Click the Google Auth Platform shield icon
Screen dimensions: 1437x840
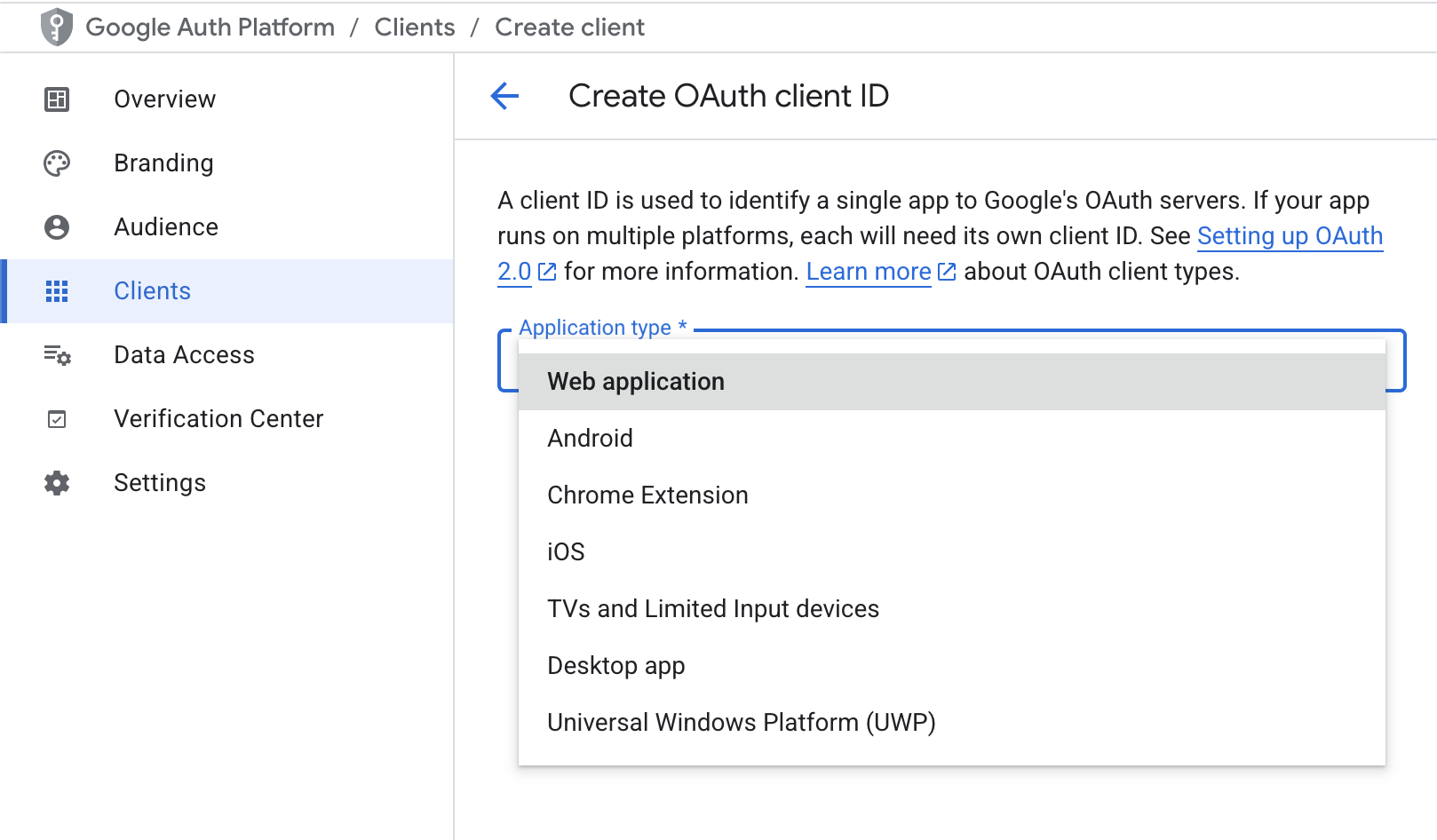click(56, 27)
